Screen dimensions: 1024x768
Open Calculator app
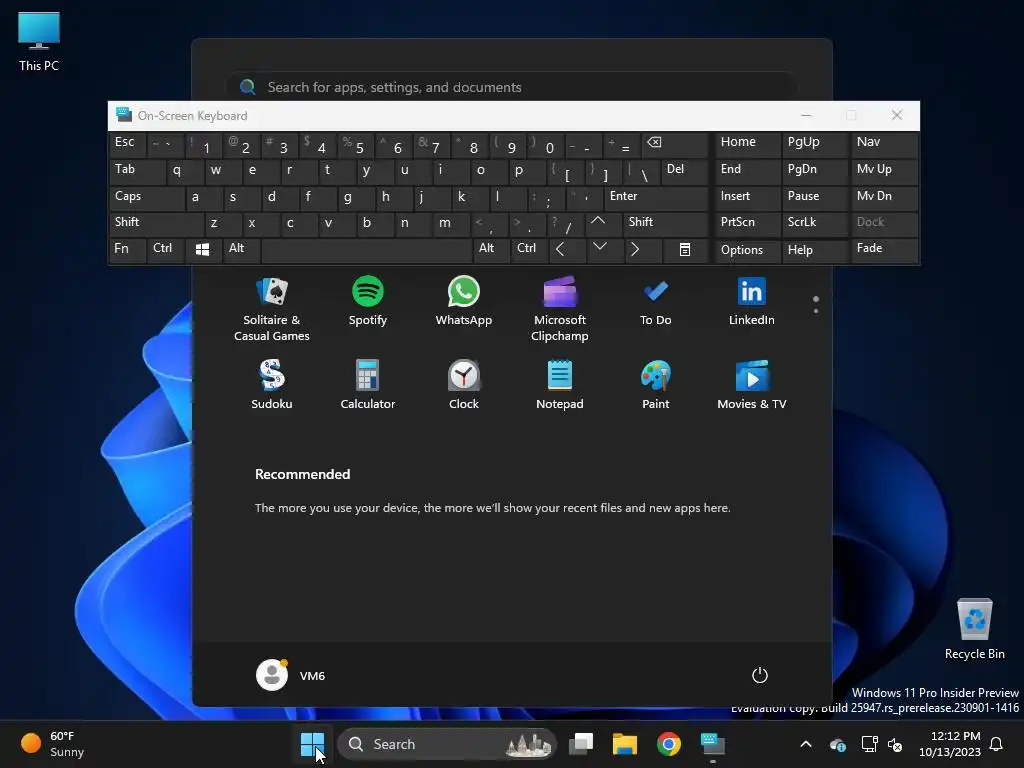tap(368, 385)
